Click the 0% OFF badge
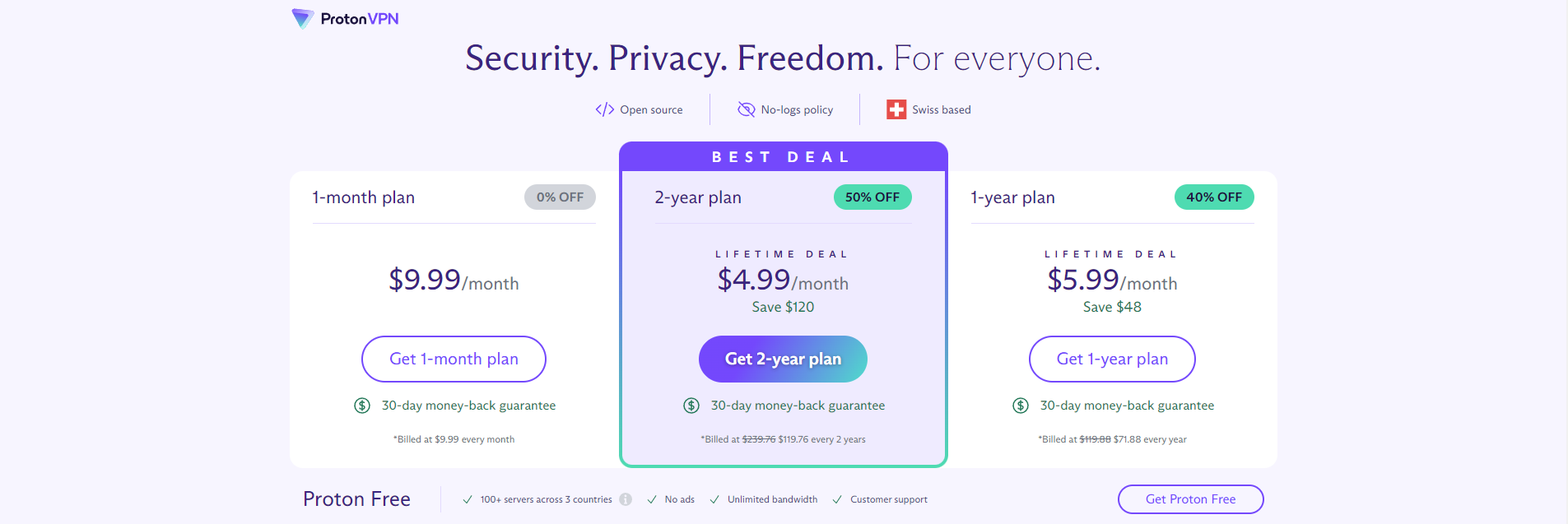Viewport: 1568px width, 524px height. point(560,197)
